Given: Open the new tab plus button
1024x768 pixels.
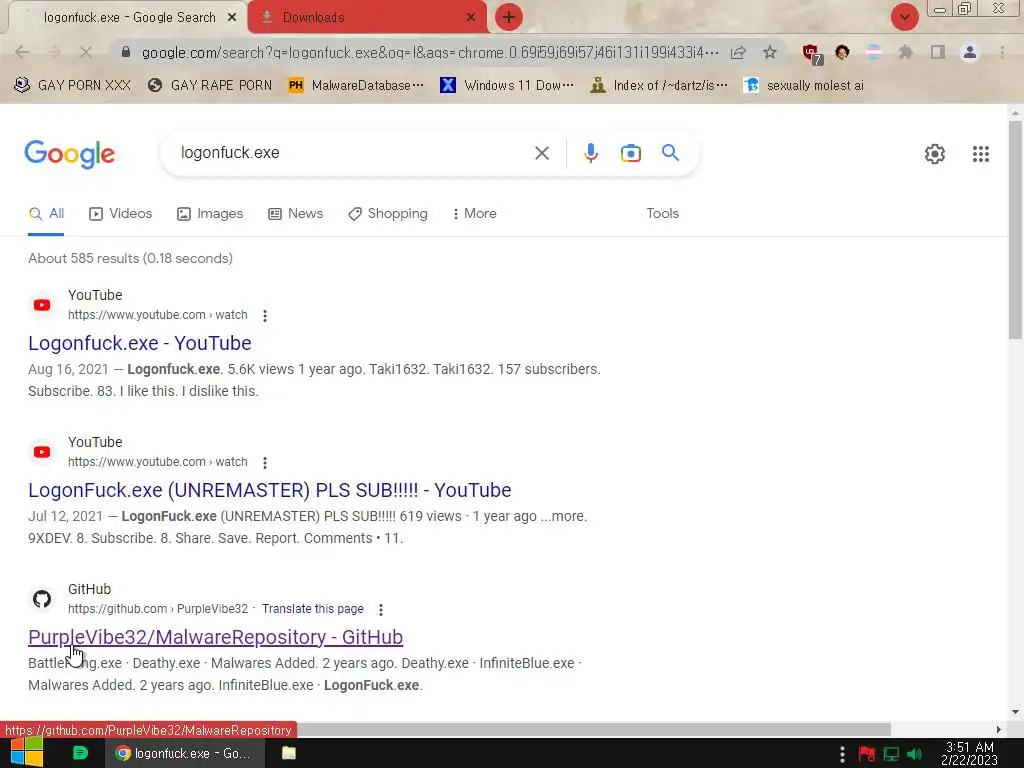Looking at the screenshot, I should pos(509,17).
